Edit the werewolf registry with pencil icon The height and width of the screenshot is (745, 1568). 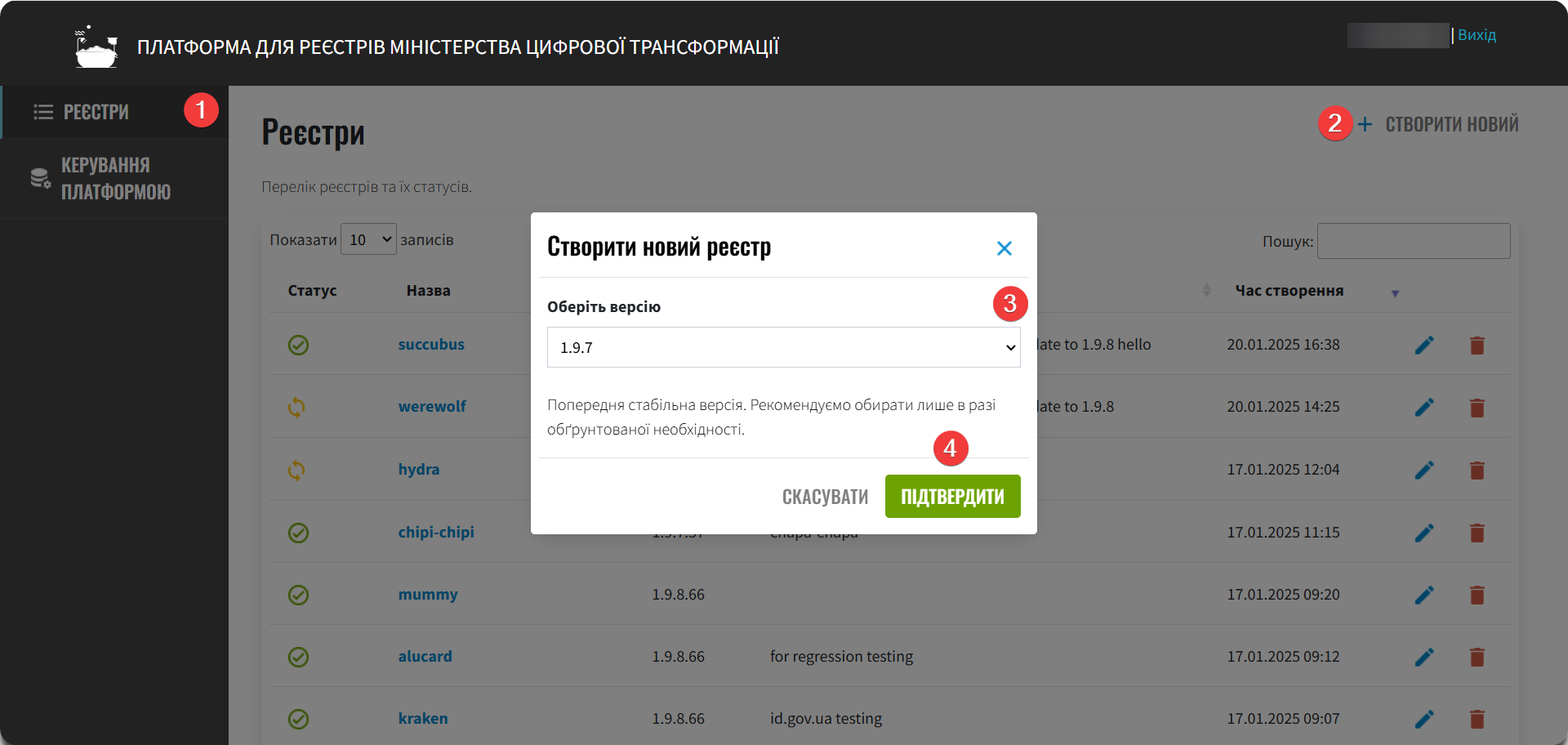point(1424,408)
